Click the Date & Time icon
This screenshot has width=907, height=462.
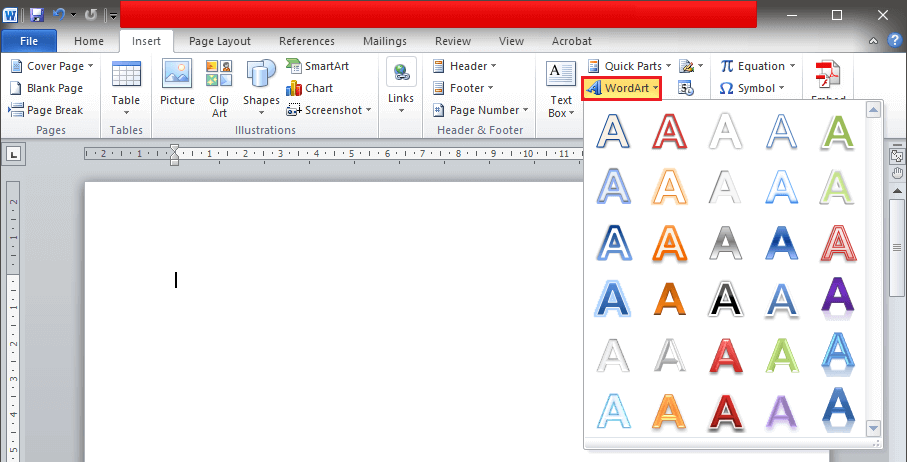(686, 88)
